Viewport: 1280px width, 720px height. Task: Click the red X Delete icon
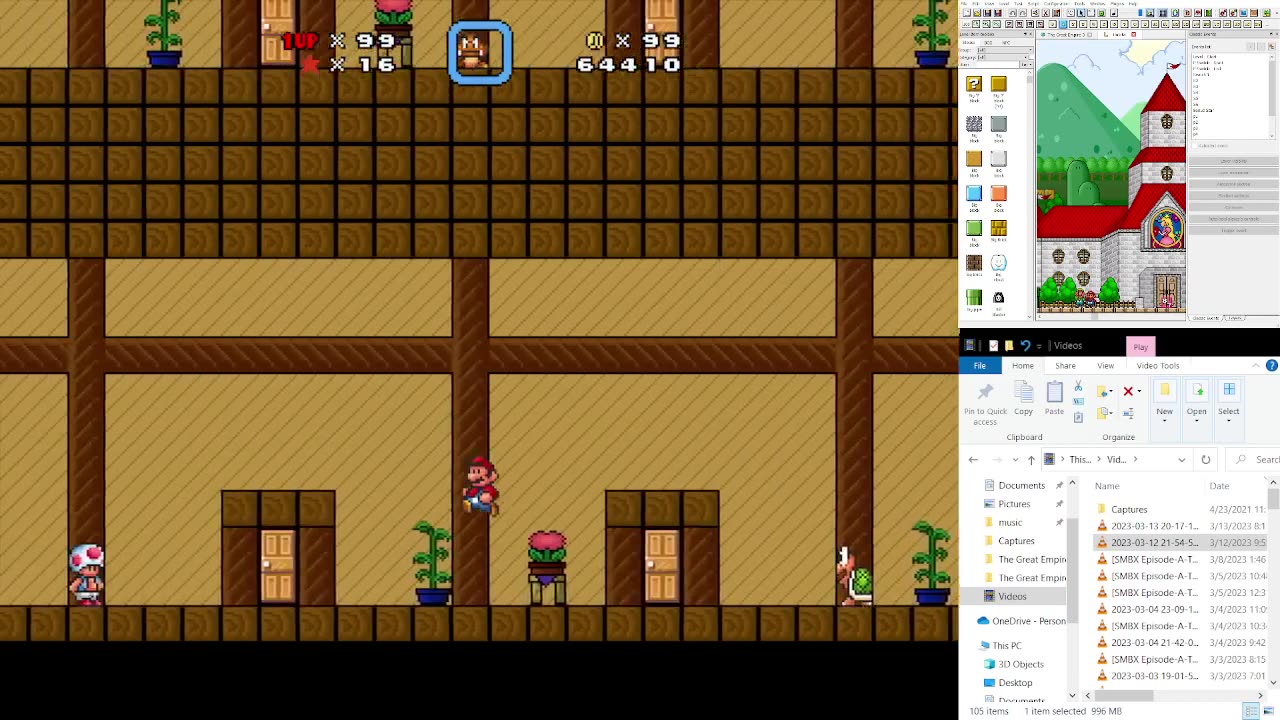[1128, 391]
